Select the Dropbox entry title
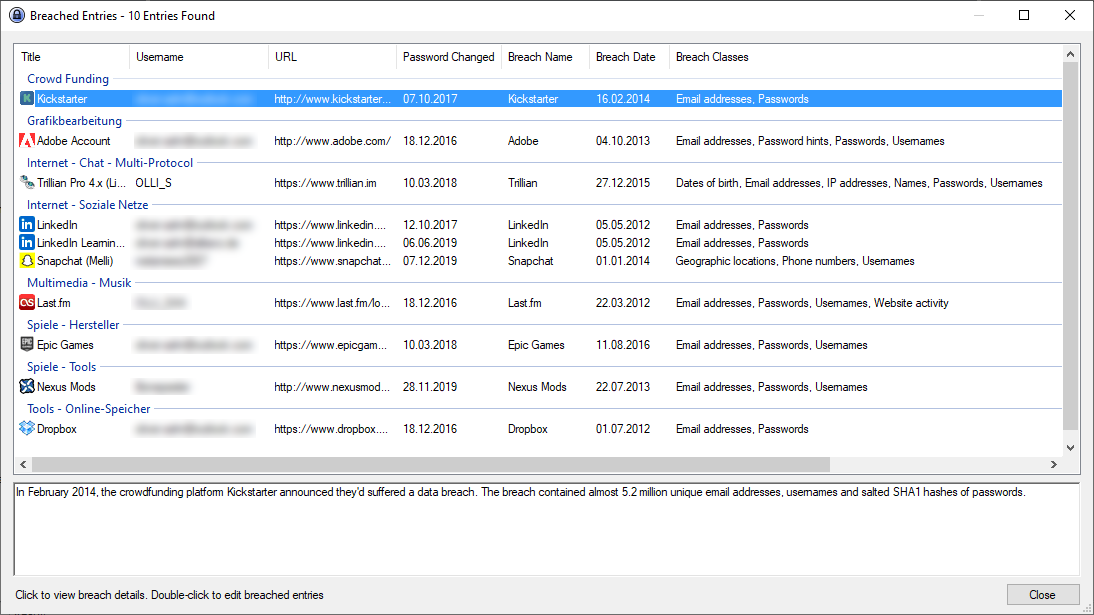Screen dimensions: 1094x615 coord(57,429)
